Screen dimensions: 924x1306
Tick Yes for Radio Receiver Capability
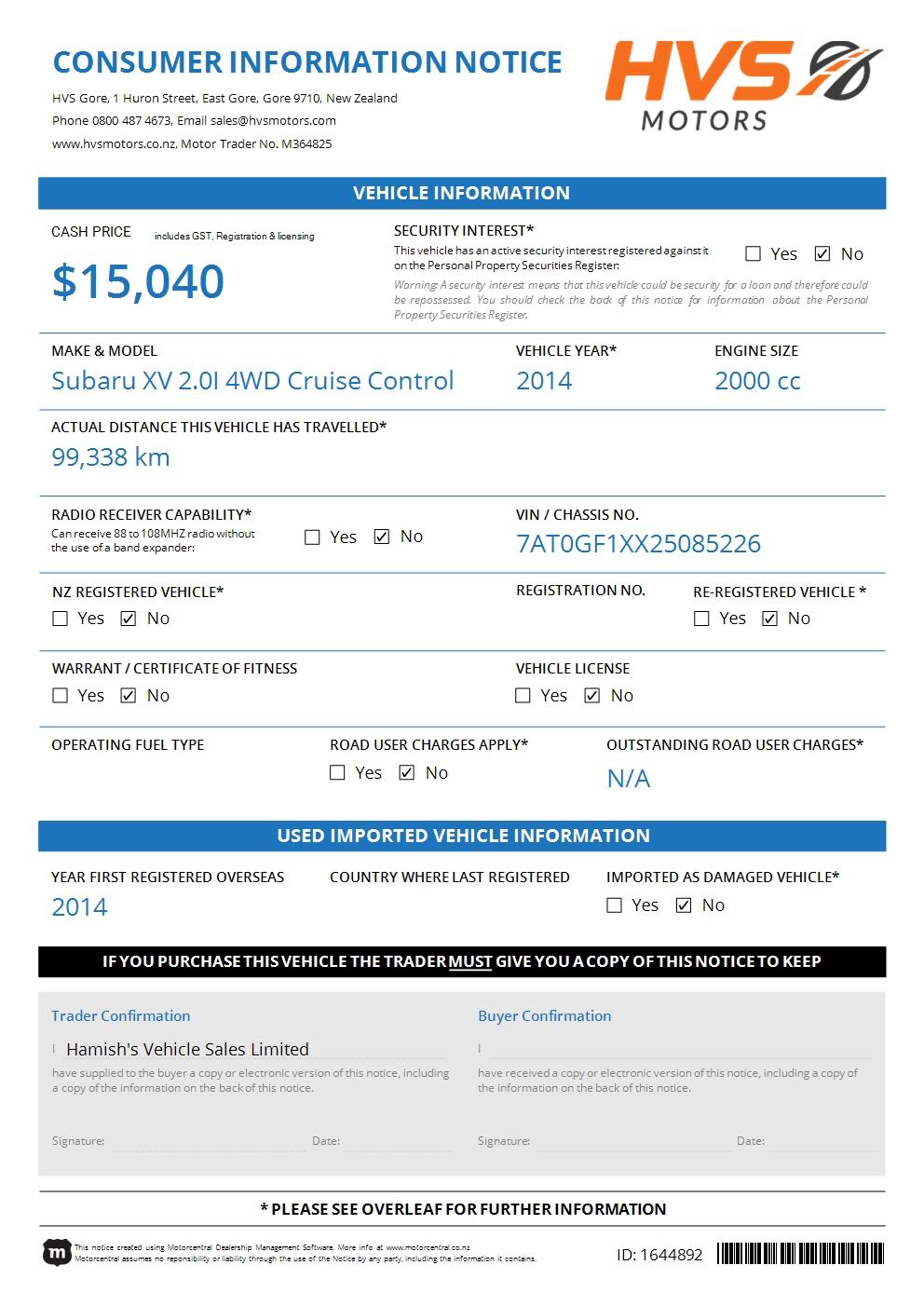[313, 537]
